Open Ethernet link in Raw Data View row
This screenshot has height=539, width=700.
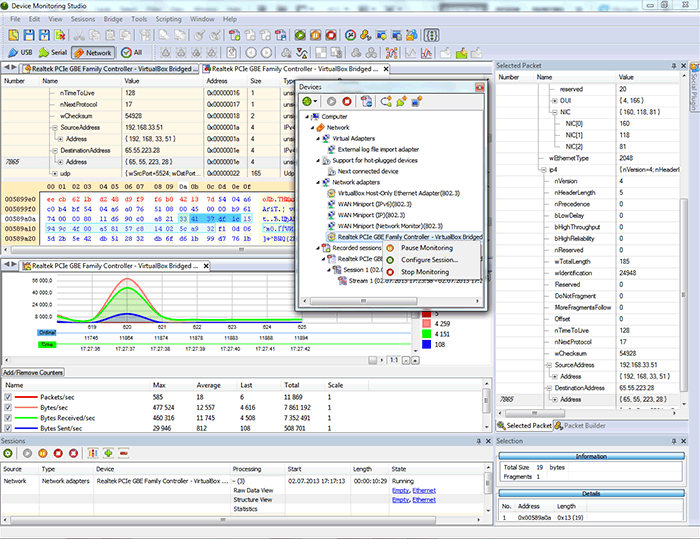pyautogui.click(x=424, y=490)
